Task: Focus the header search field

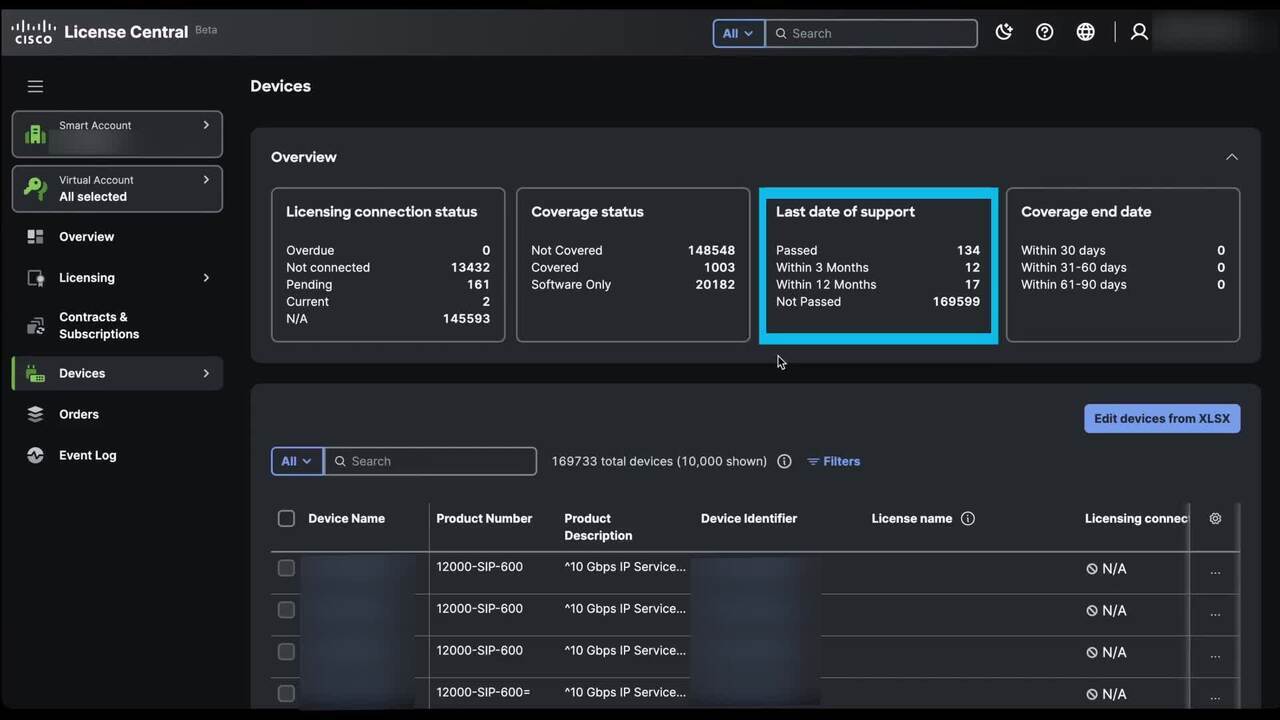Action: (871, 33)
